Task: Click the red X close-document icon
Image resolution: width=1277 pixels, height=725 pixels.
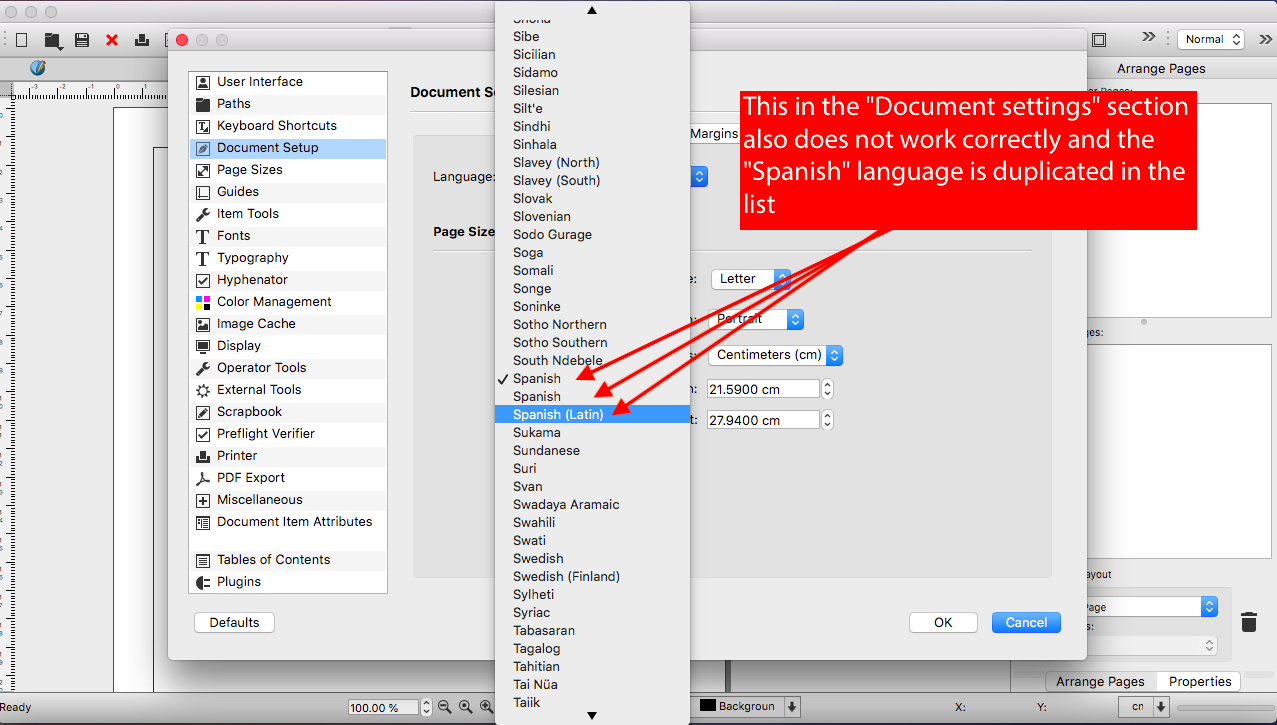Action: point(112,40)
